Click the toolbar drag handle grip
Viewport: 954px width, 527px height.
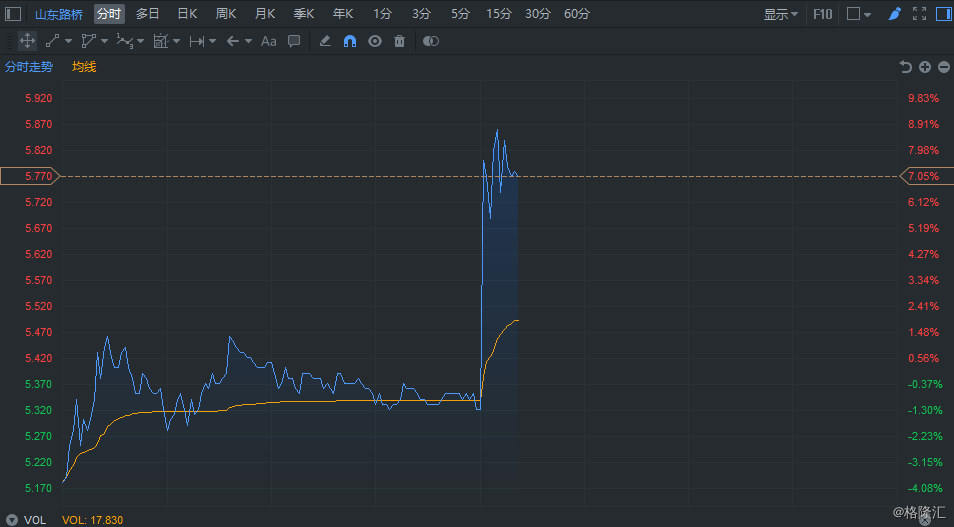9,41
